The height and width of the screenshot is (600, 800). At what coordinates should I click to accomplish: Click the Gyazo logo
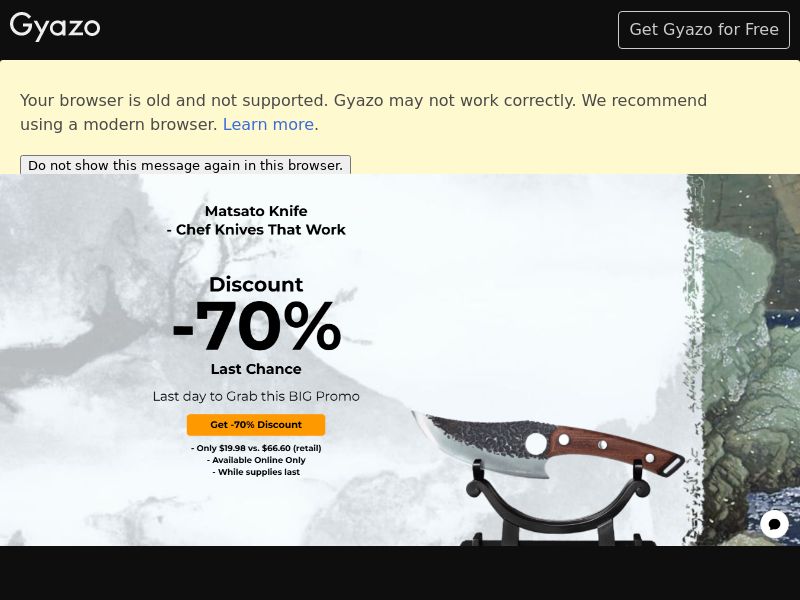(x=55, y=27)
